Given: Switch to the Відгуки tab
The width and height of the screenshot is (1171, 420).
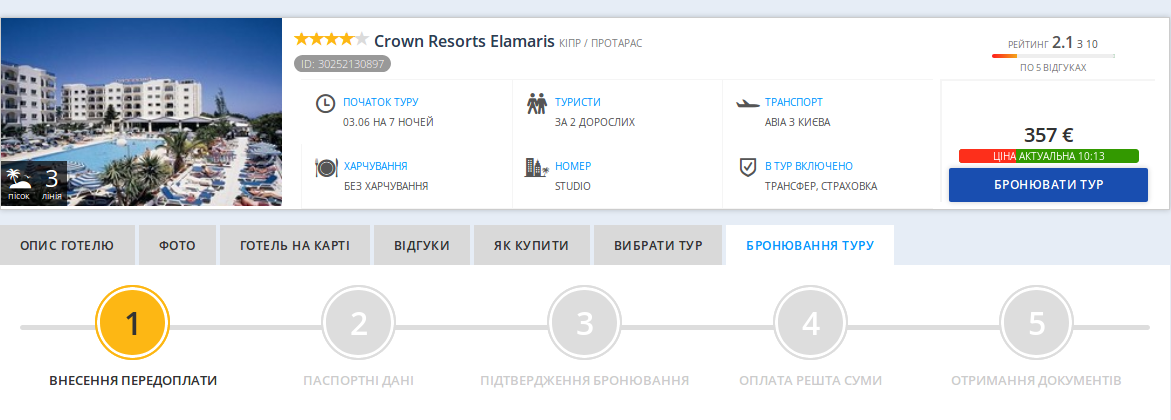Looking at the screenshot, I should [421, 245].
